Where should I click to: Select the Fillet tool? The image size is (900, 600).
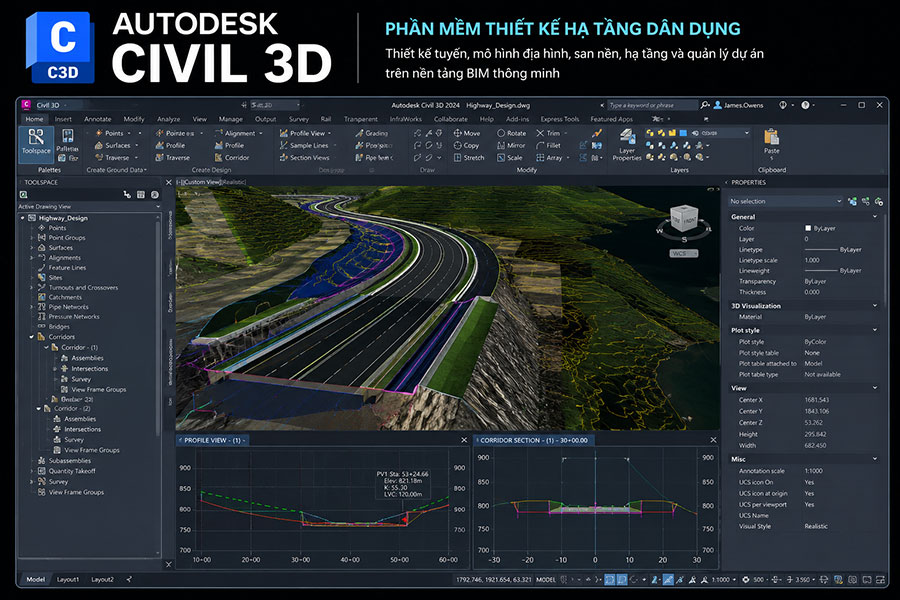(x=548, y=146)
